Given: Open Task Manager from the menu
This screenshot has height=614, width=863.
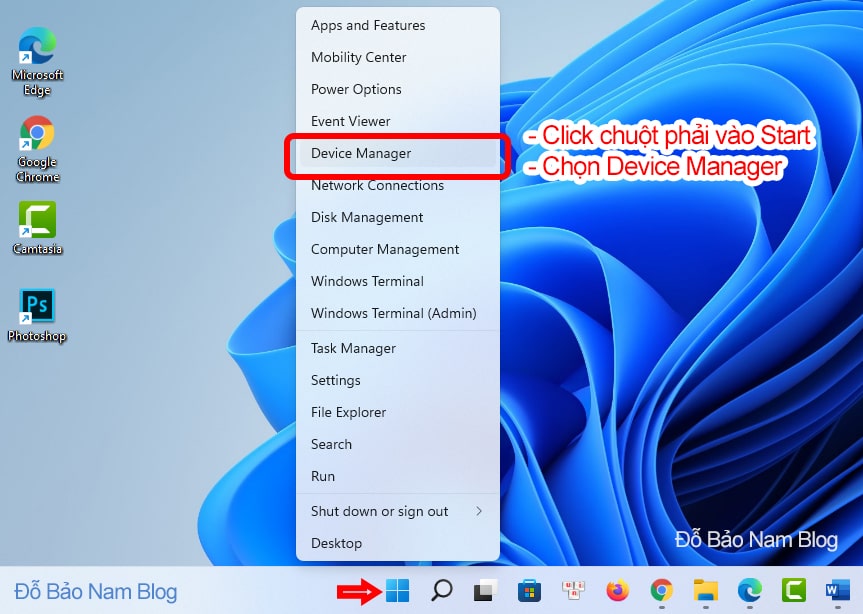Looking at the screenshot, I should 397,348.
